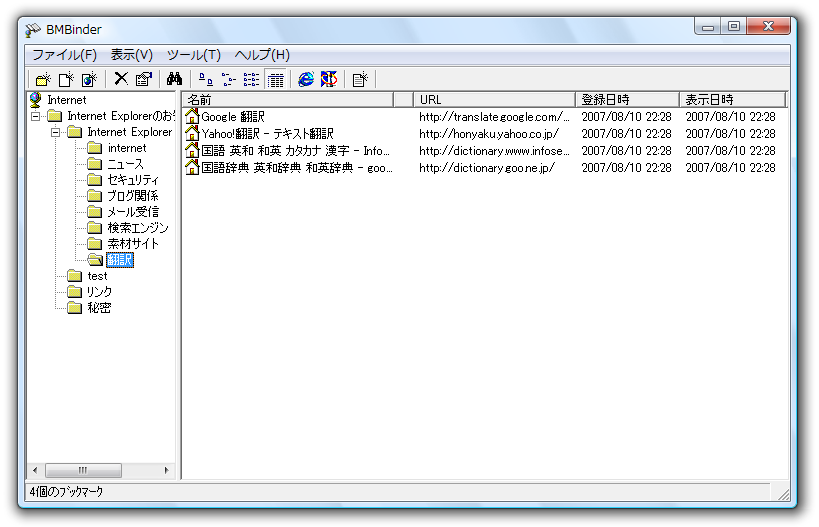The height and width of the screenshot is (527, 819).
Task: Select the 素材サイト folder
Action: click(x=133, y=244)
